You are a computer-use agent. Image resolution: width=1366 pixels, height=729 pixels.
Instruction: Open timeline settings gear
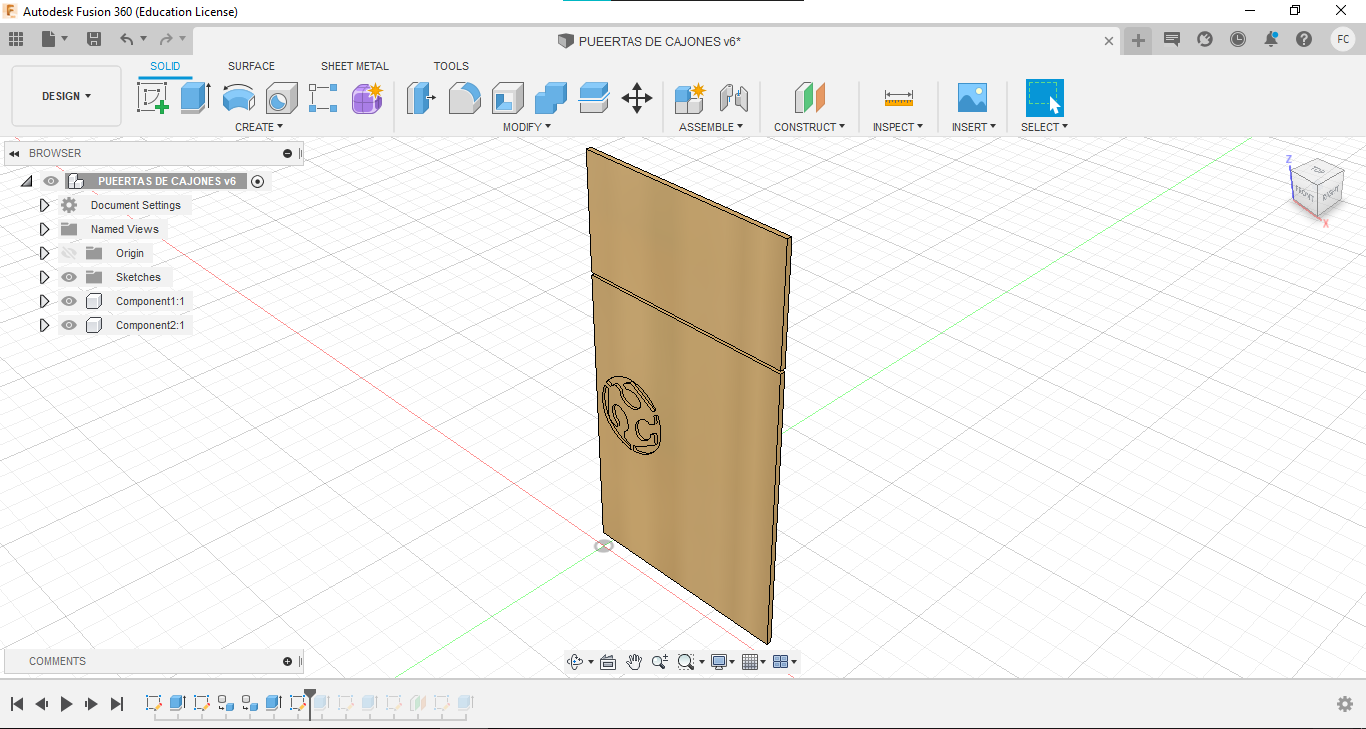(x=1345, y=704)
